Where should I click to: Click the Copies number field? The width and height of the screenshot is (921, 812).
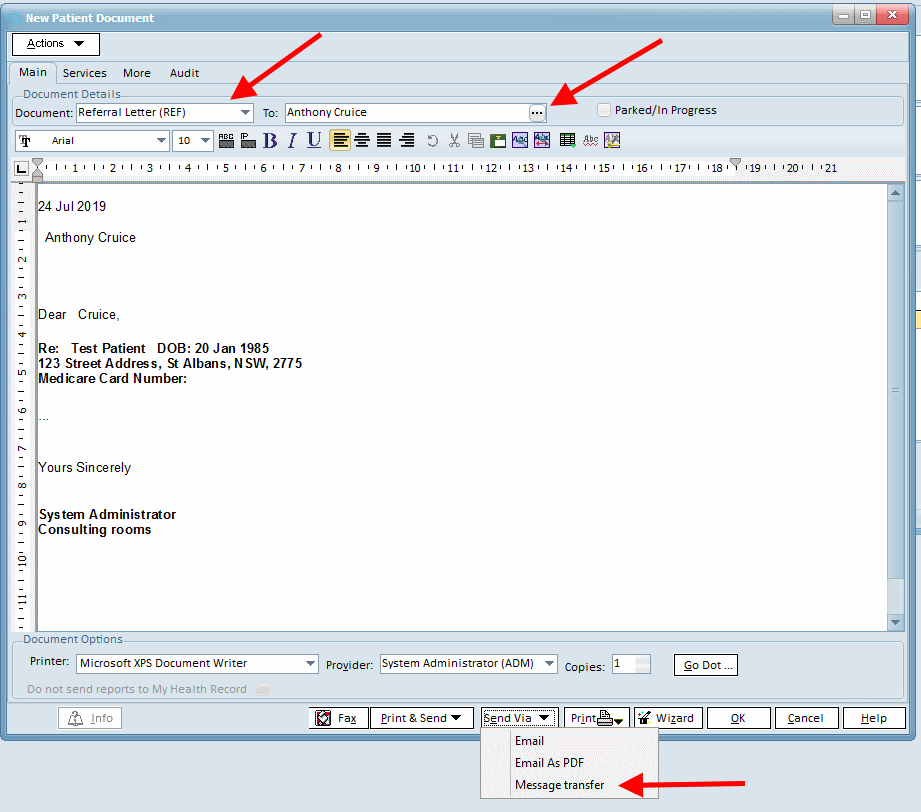623,664
